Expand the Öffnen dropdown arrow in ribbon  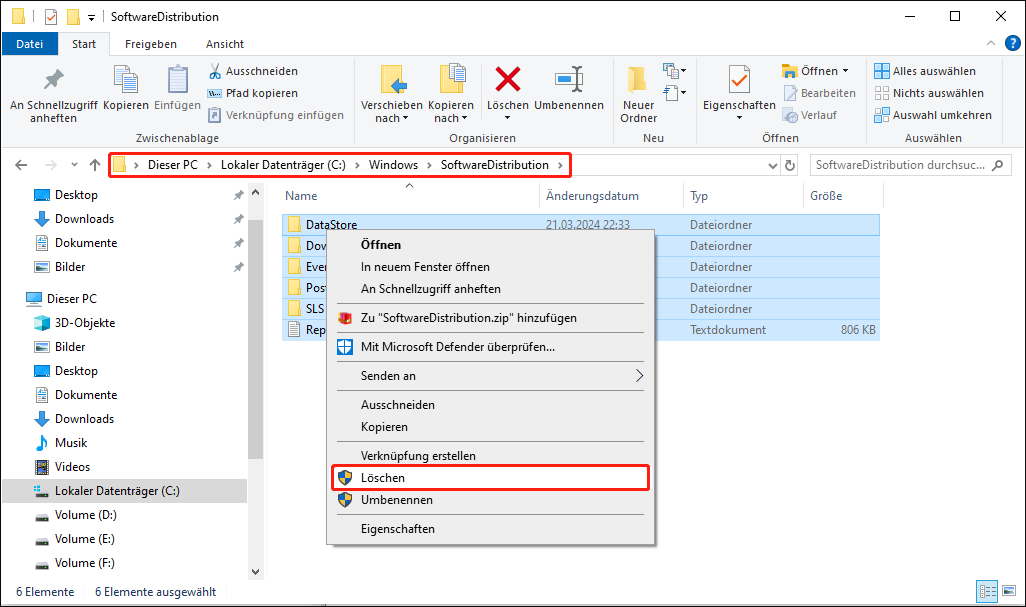pos(845,71)
